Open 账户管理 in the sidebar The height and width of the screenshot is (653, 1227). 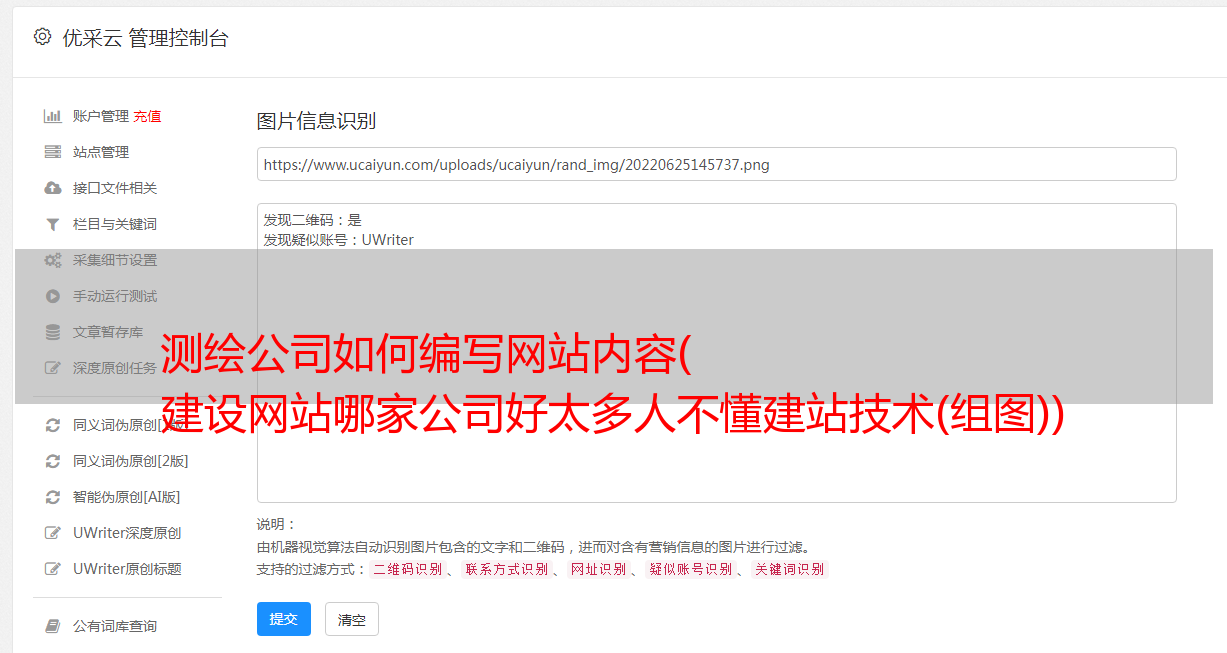pyautogui.click(x=101, y=116)
